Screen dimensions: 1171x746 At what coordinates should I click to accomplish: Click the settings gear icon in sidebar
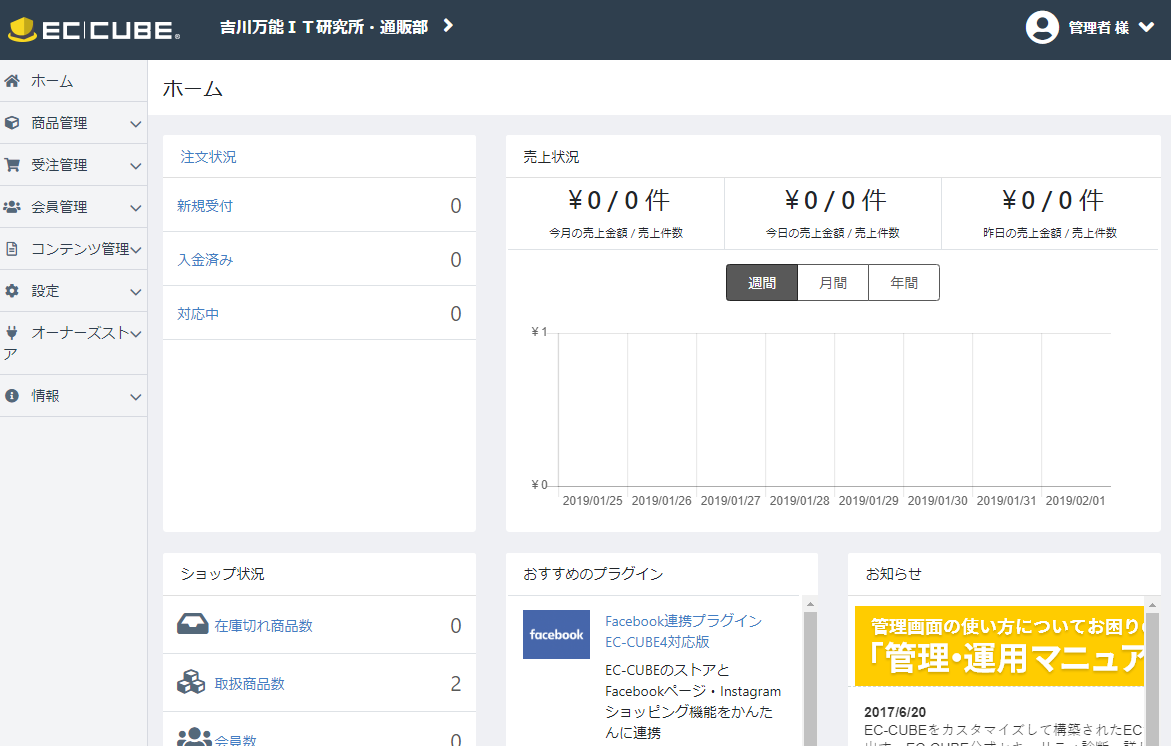[x=12, y=291]
